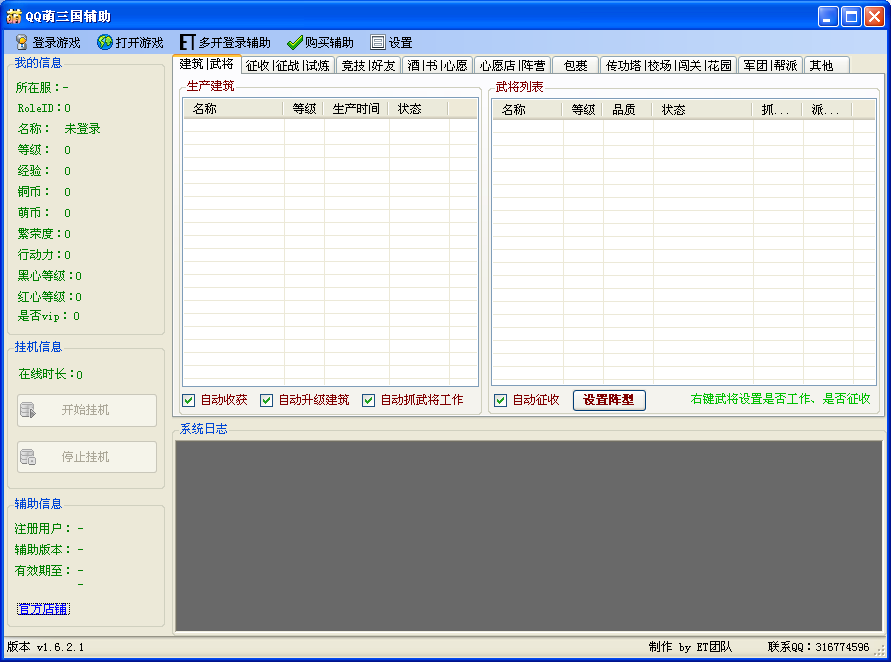Screen dimensions: 891x662
Task: Click 品质 column header in 武将列表
Action: point(627,110)
